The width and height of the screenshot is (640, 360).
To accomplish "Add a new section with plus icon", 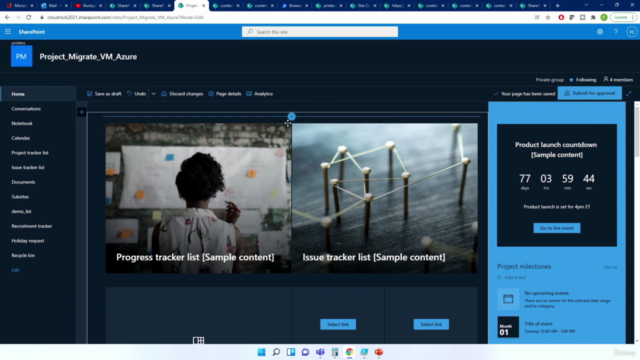I will (81, 112).
